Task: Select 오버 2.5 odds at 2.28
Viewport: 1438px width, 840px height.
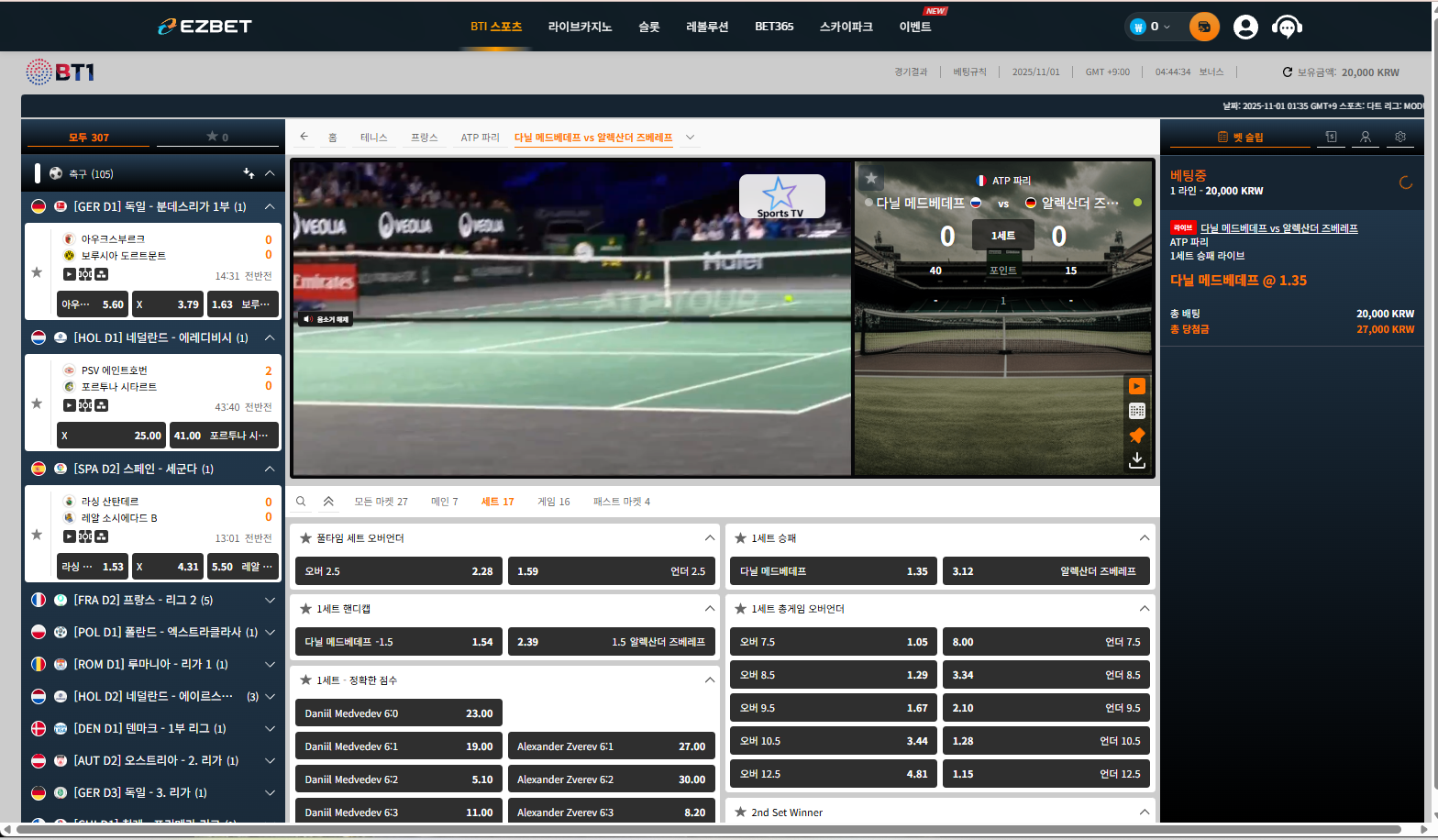Action: pos(399,571)
